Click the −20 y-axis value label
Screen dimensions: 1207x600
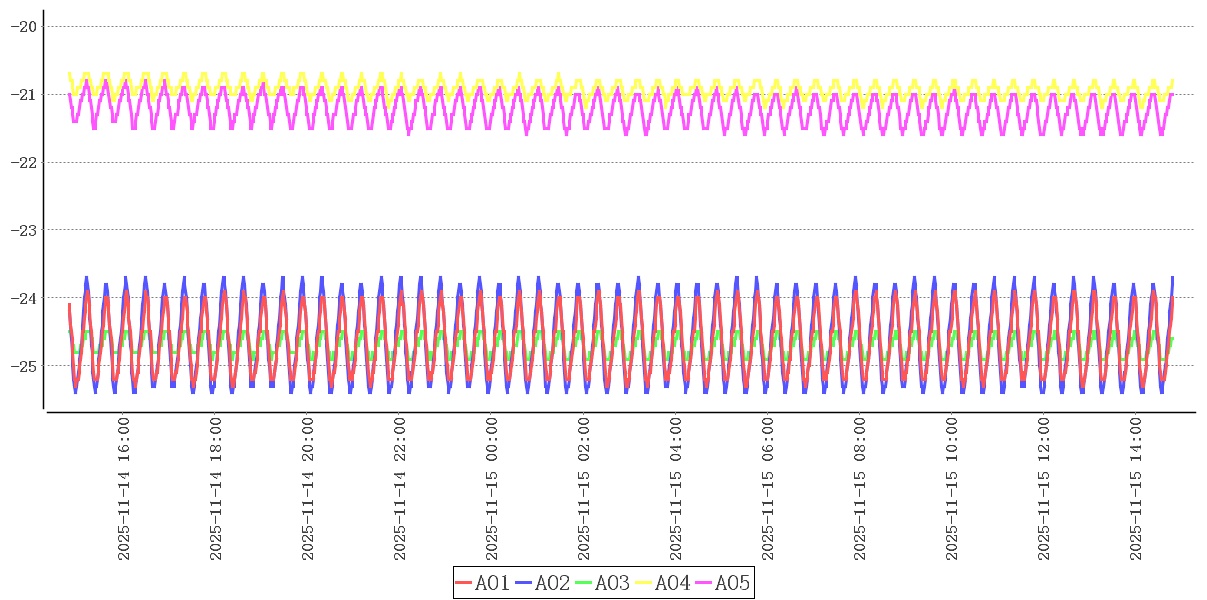point(22,26)
